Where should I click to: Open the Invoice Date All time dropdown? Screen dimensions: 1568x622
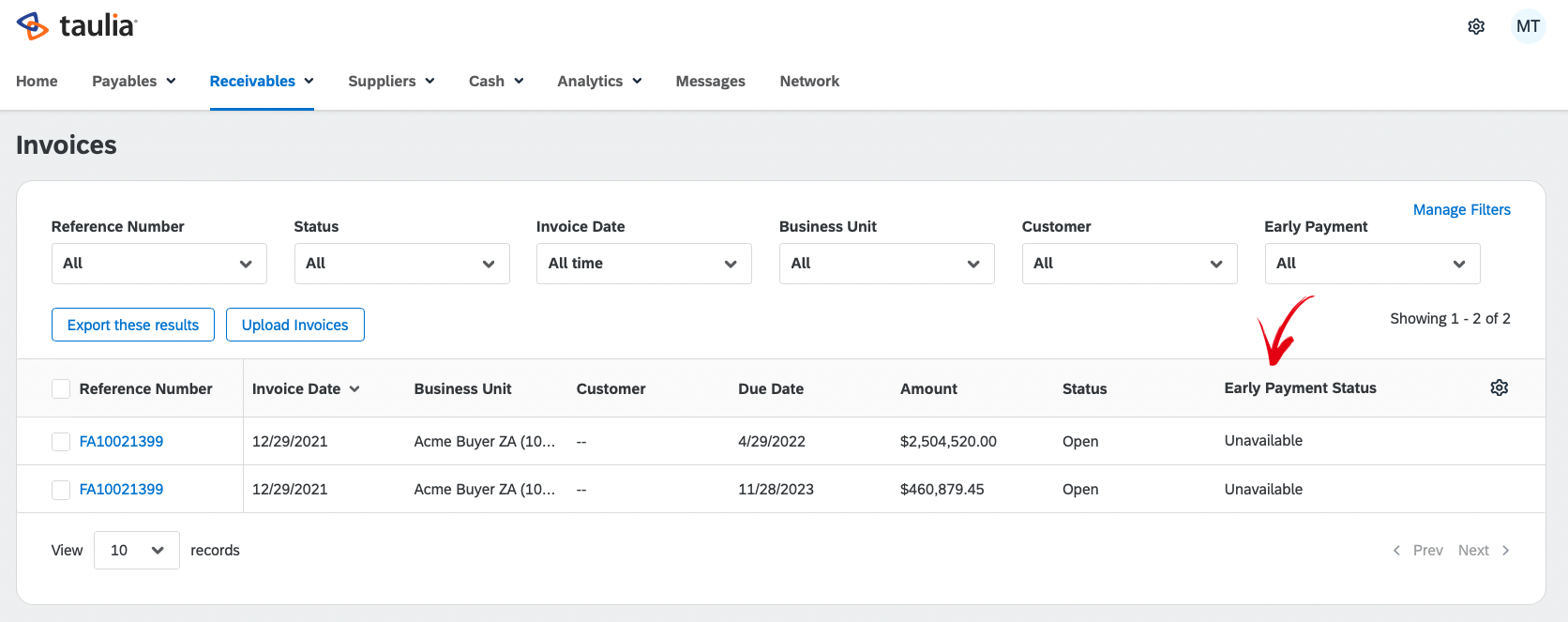644,264
